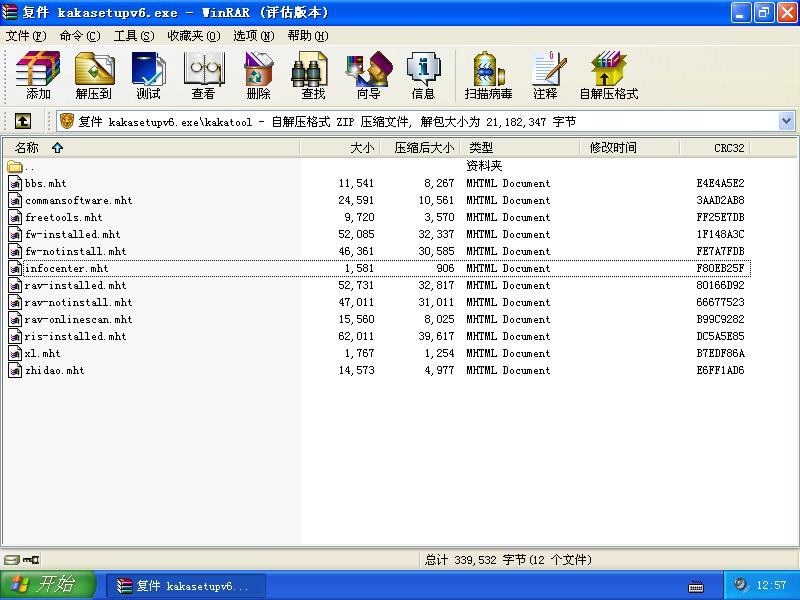
Task: Click the CRC32 value B7EDF86A
Action: (720, 353)
